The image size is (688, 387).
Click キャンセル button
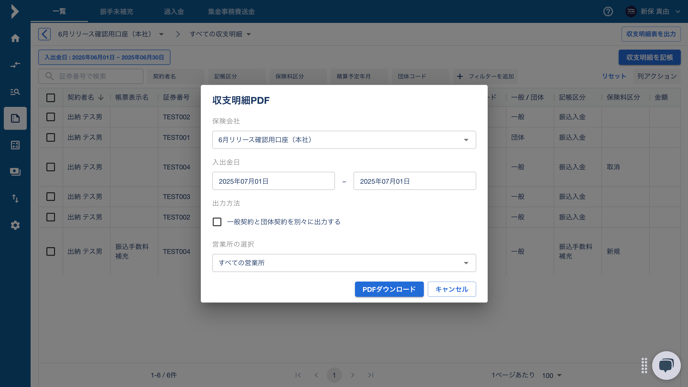[452, 289]
